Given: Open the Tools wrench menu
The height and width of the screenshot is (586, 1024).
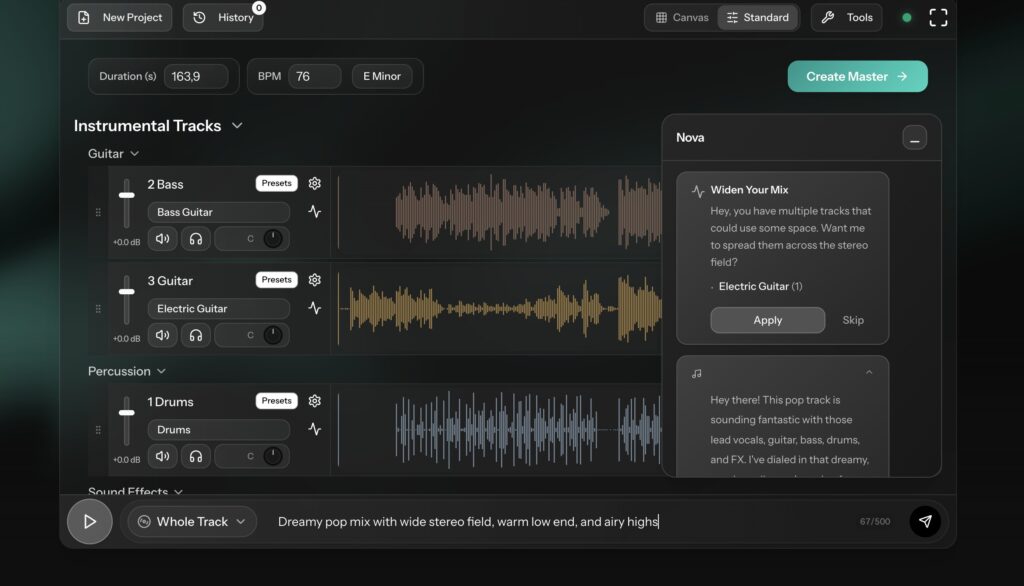Looking at the screenshot, I should 846,17.
